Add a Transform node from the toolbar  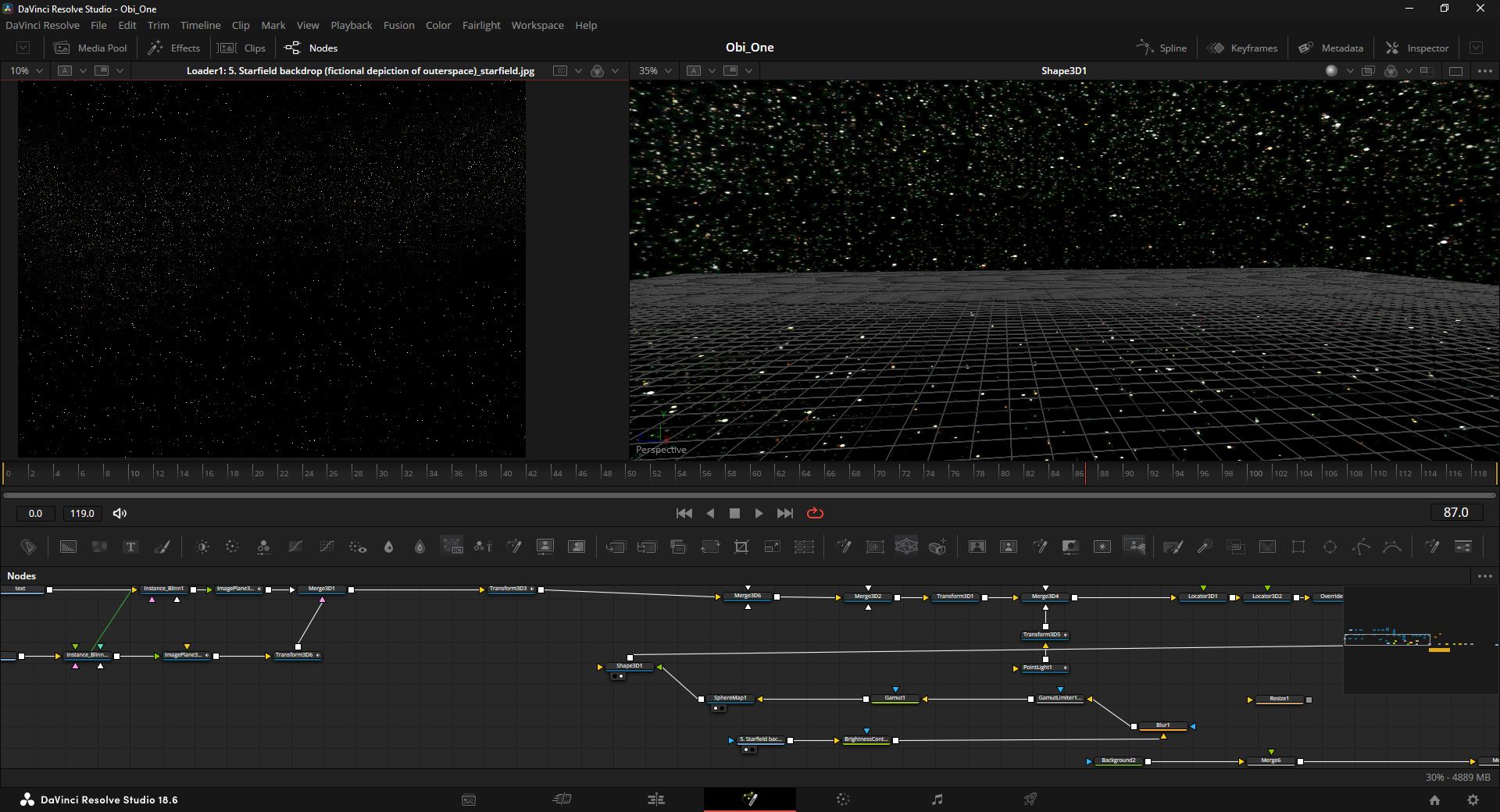[x=709, y=547]
